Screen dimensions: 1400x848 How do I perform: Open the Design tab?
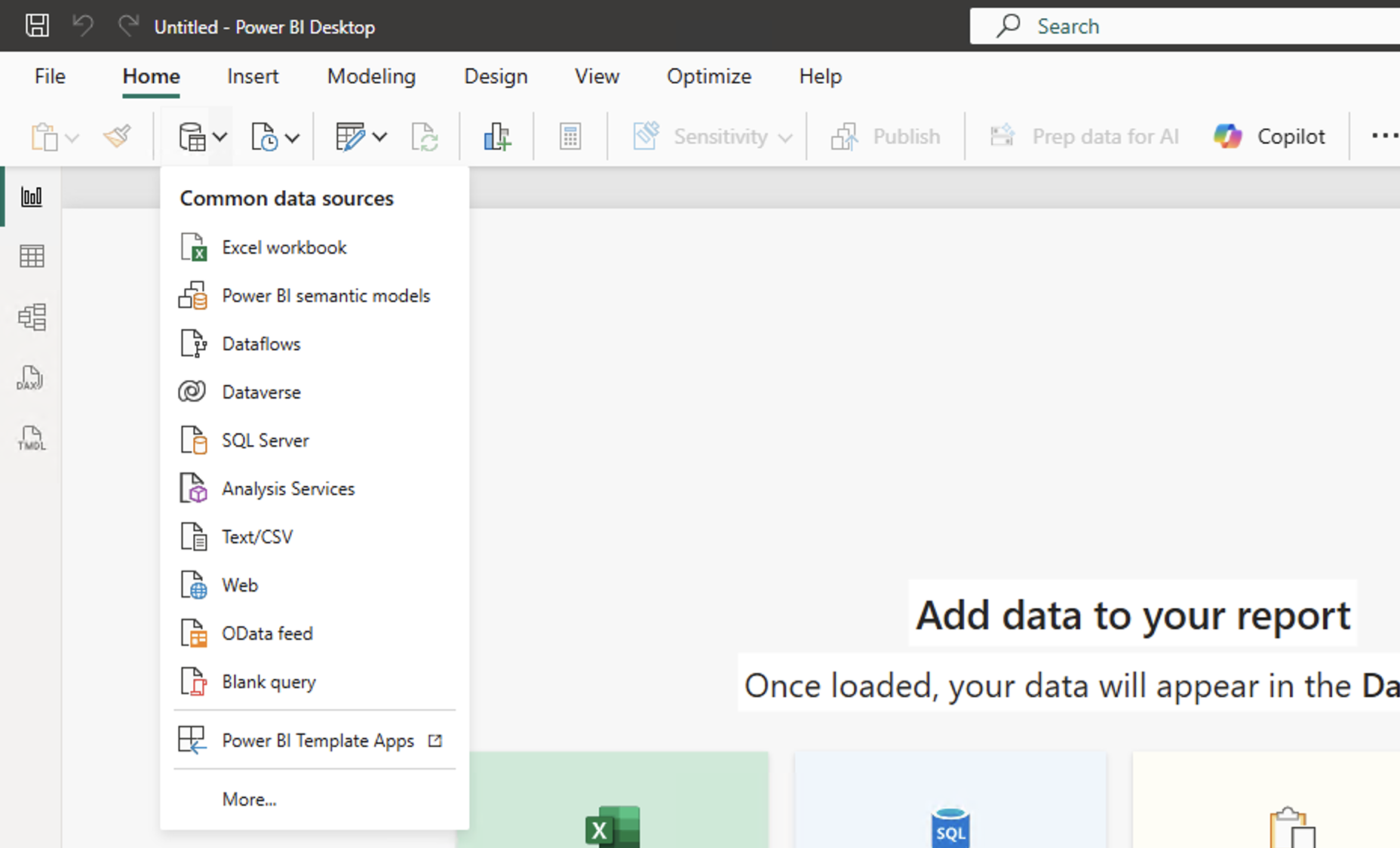pos(496,76)
